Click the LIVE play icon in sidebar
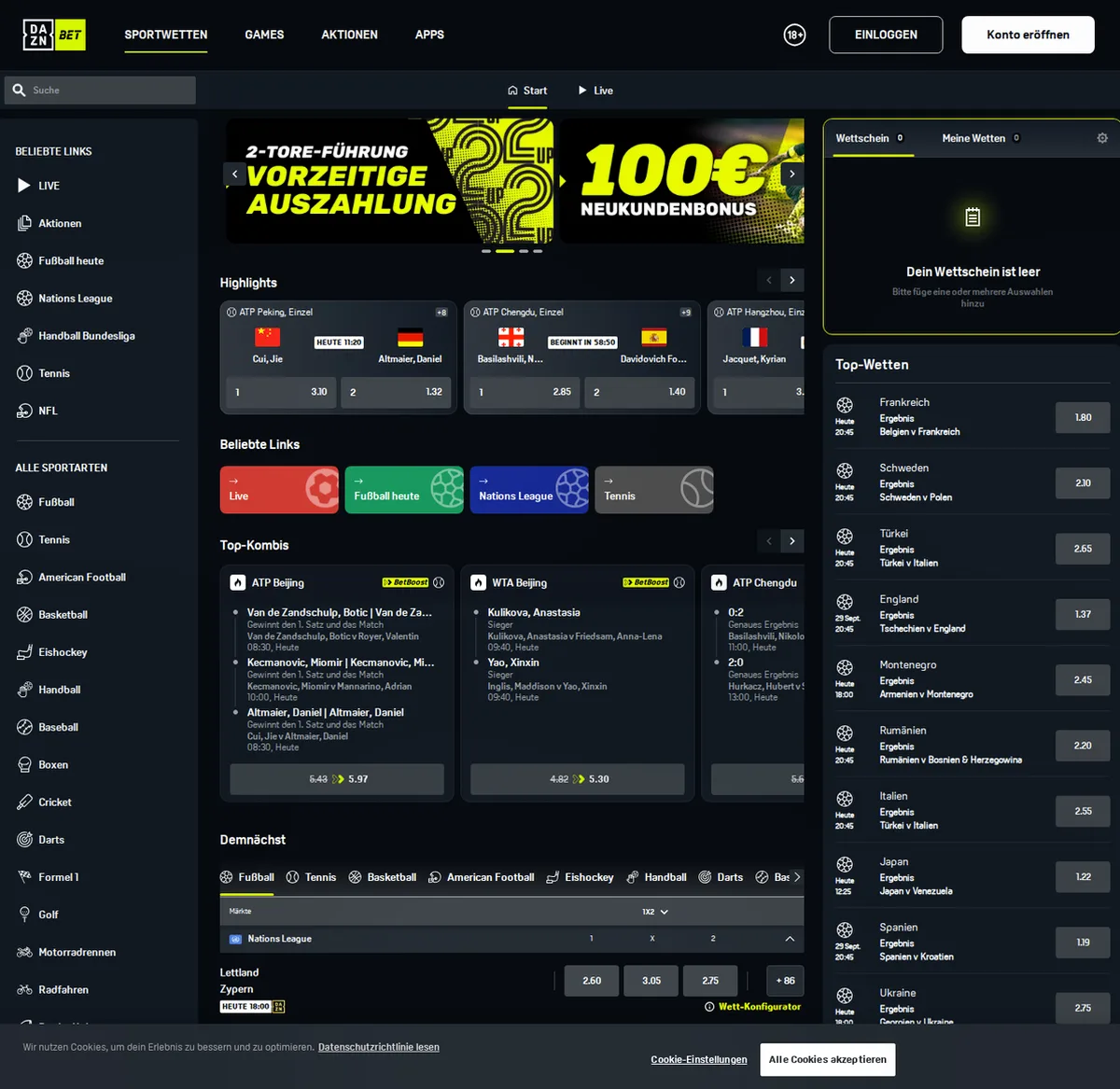The height and width of the screenshot is (1089, 1120). [x=24, y=186]
